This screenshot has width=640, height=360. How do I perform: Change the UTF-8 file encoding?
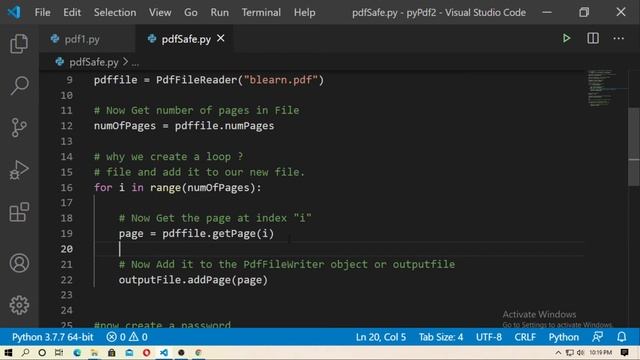(x=489, y=337)
